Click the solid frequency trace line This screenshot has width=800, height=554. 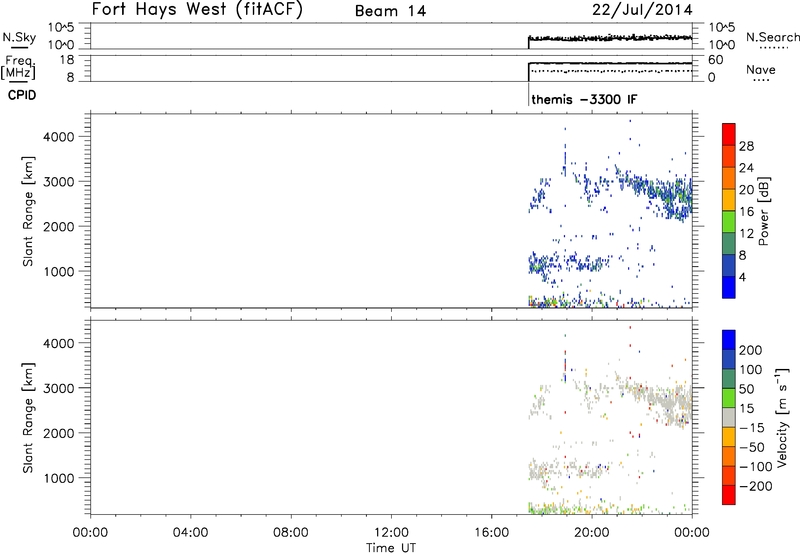610,63
